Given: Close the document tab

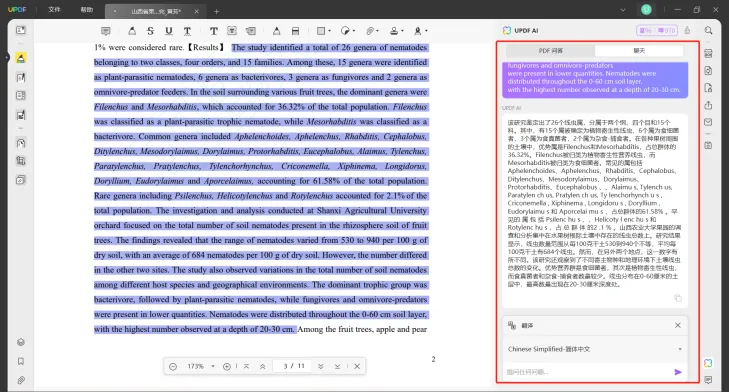Looking at the screenshot, I should (x=196, y=11).
